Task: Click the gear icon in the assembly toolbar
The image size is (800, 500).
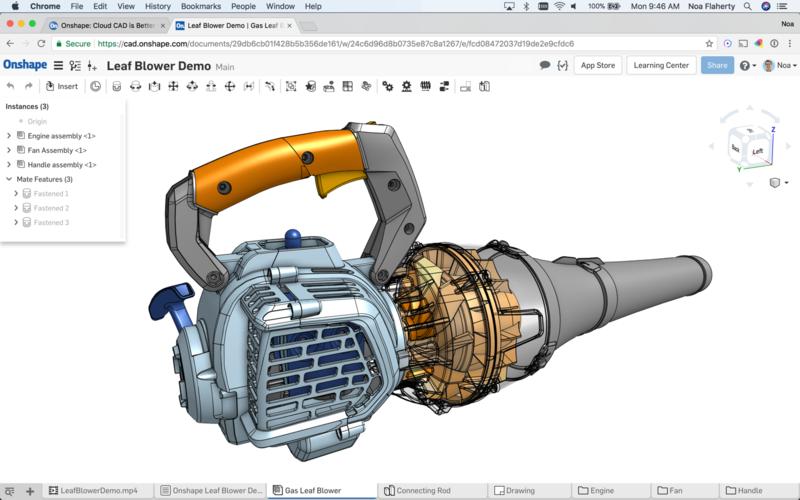Action: (388, 86)
